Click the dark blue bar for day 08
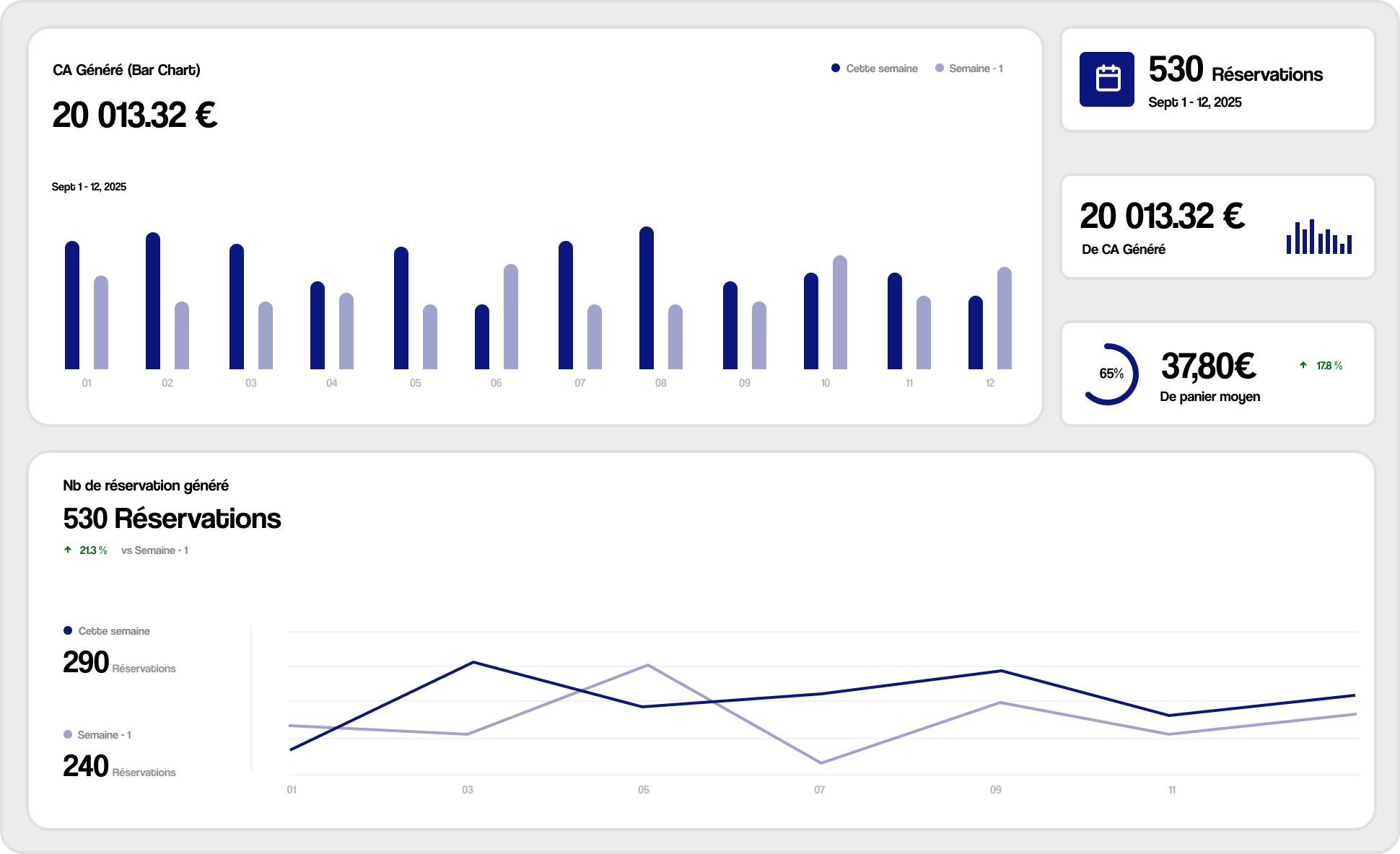 (x=647, y=298)
